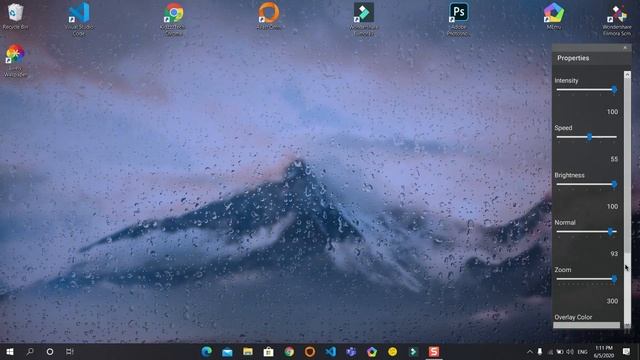640x360 pixels.
Task: Adjust the Normal slider in Properties
Action: 587,232
